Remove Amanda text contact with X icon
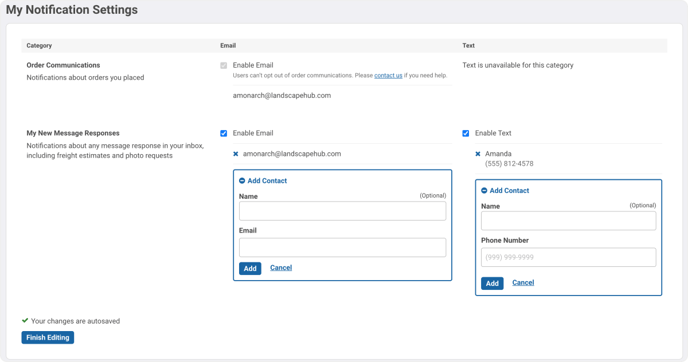Screen dimensions: 688x362 click(x=478, y=154)
